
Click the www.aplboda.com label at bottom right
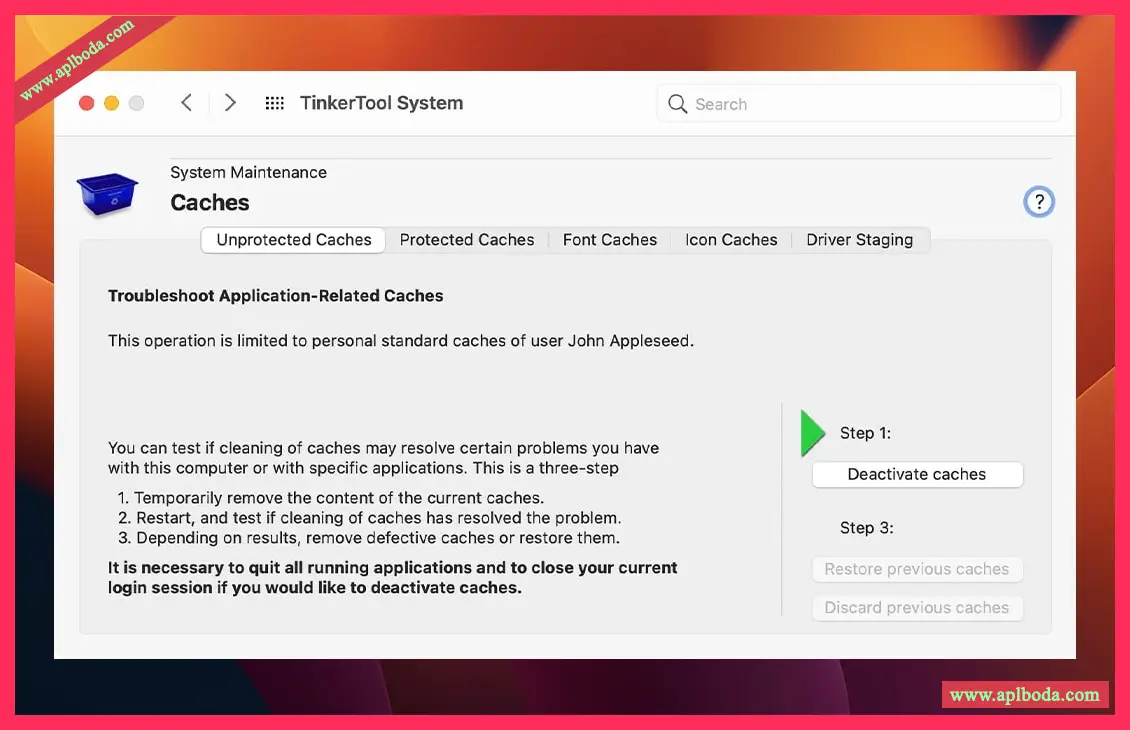[1024, 695]
